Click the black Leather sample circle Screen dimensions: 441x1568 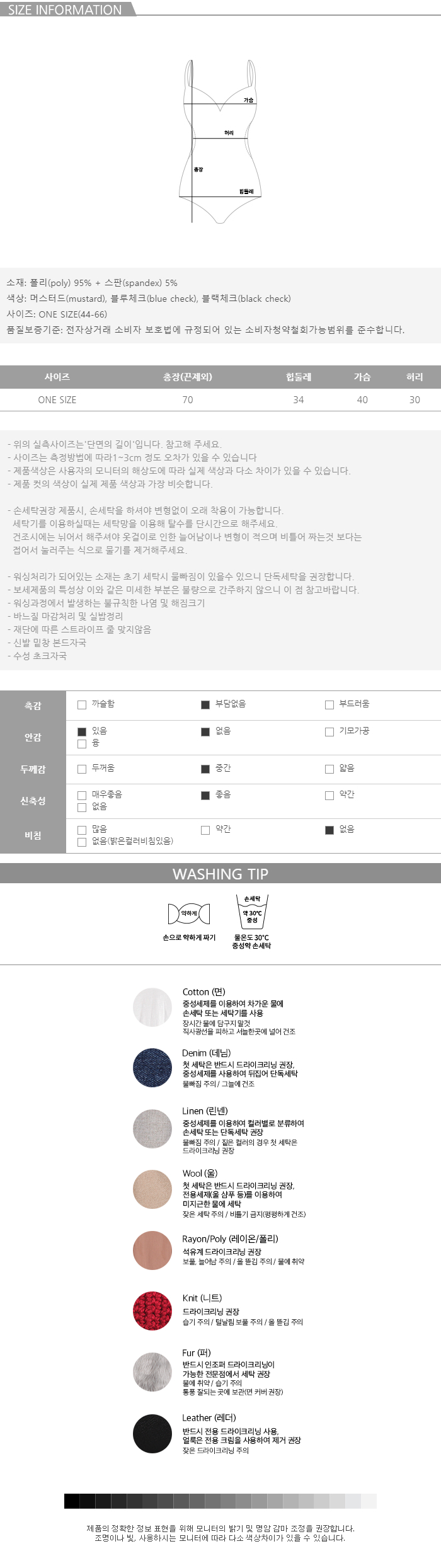[152, 1434]
